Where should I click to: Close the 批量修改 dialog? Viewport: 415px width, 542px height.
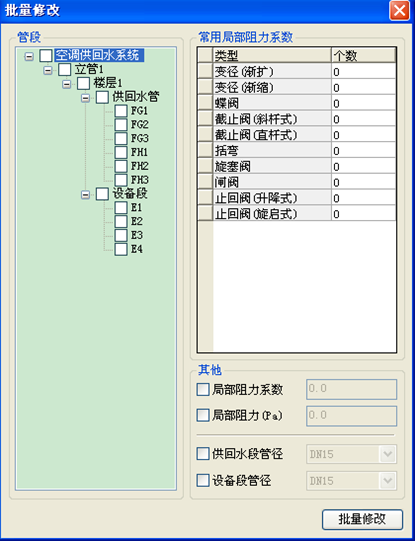click(x=399, y=10)
